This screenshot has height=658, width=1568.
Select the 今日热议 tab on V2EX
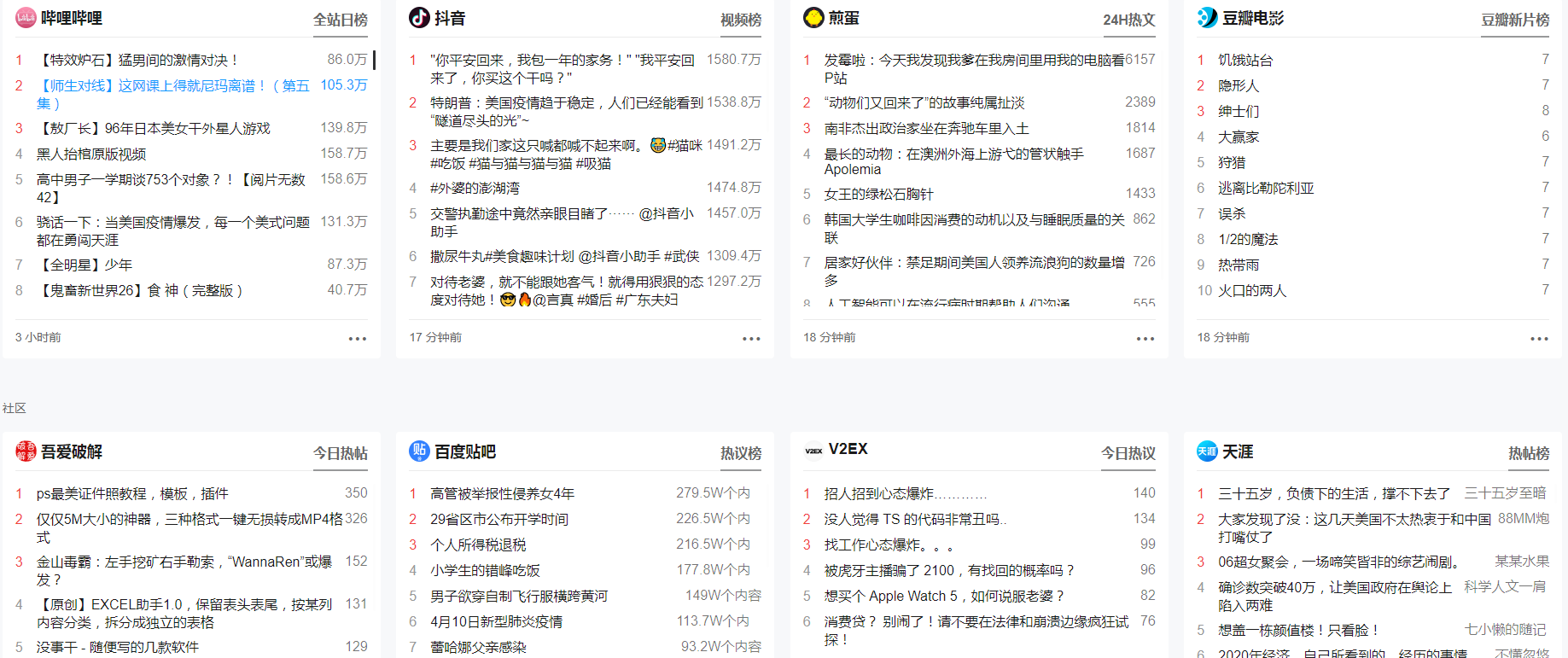coord(1128,453)
